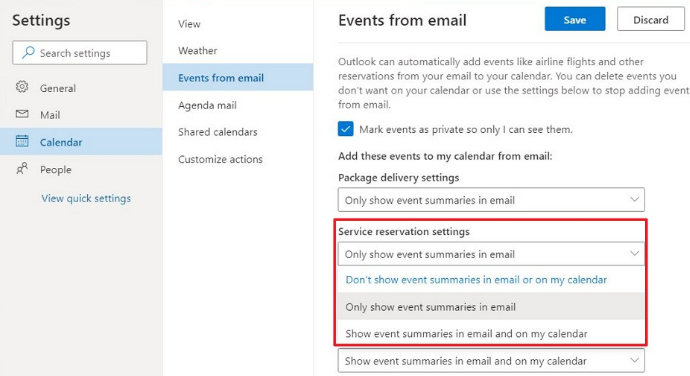690x376 pixels.
Task: Open General settings category
Action: [x=81, y=88]
